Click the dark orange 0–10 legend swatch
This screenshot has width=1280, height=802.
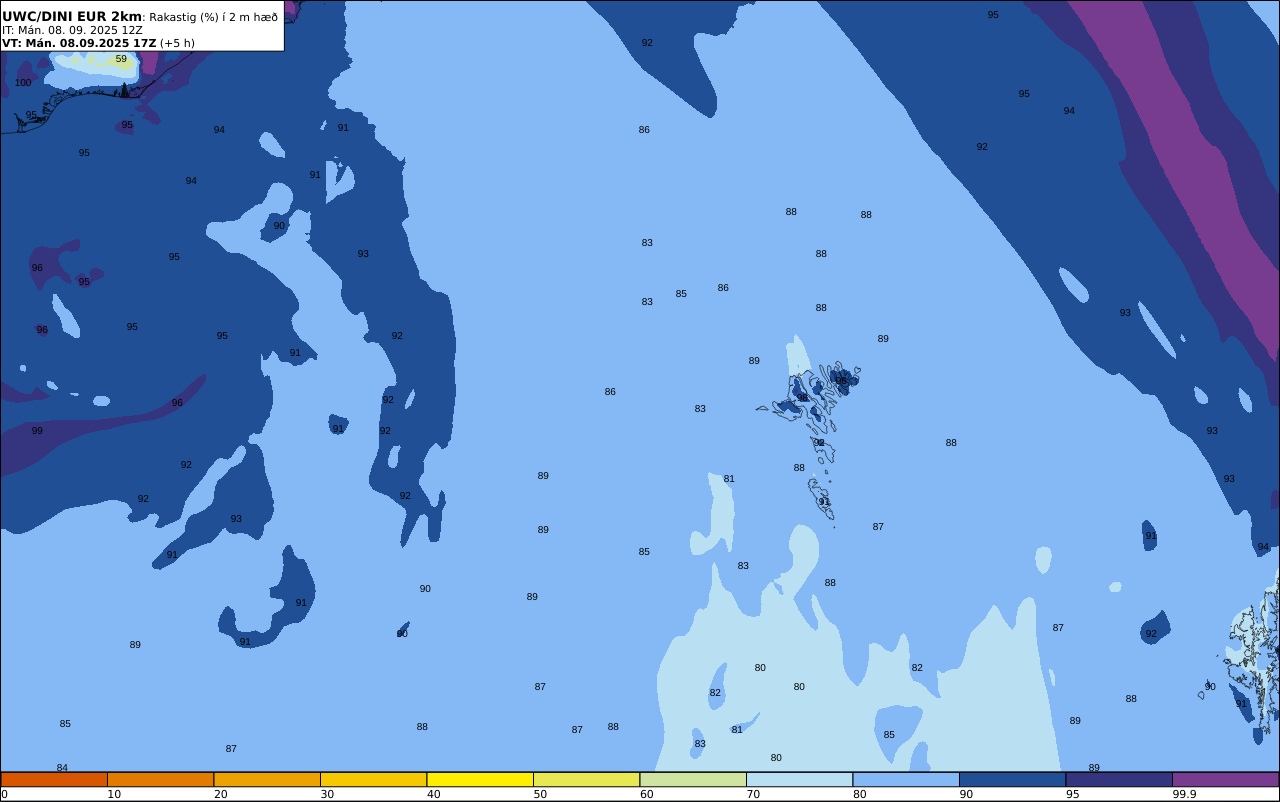click(x=54, y=779)
